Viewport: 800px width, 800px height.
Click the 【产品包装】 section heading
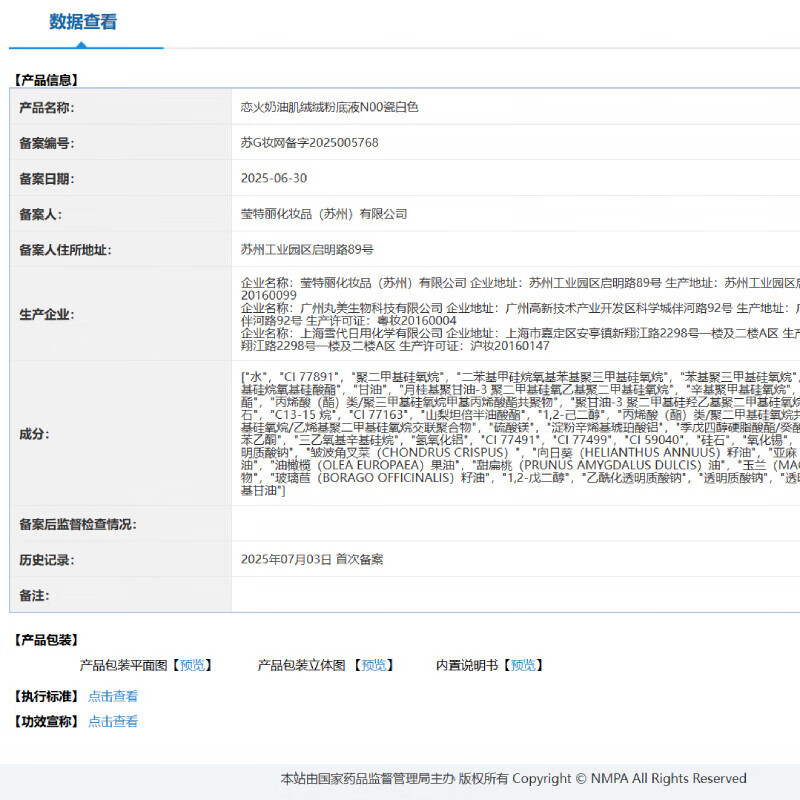(46, 640)
